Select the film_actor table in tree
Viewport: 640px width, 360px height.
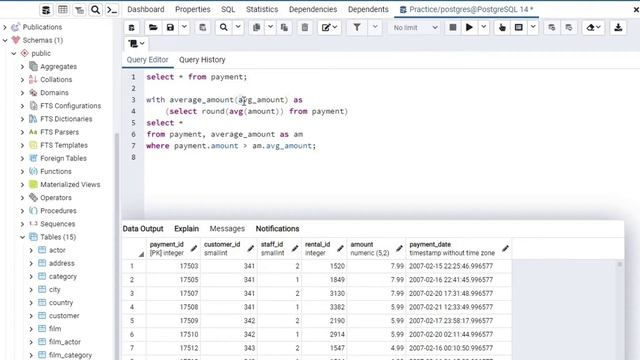point(64,342)
